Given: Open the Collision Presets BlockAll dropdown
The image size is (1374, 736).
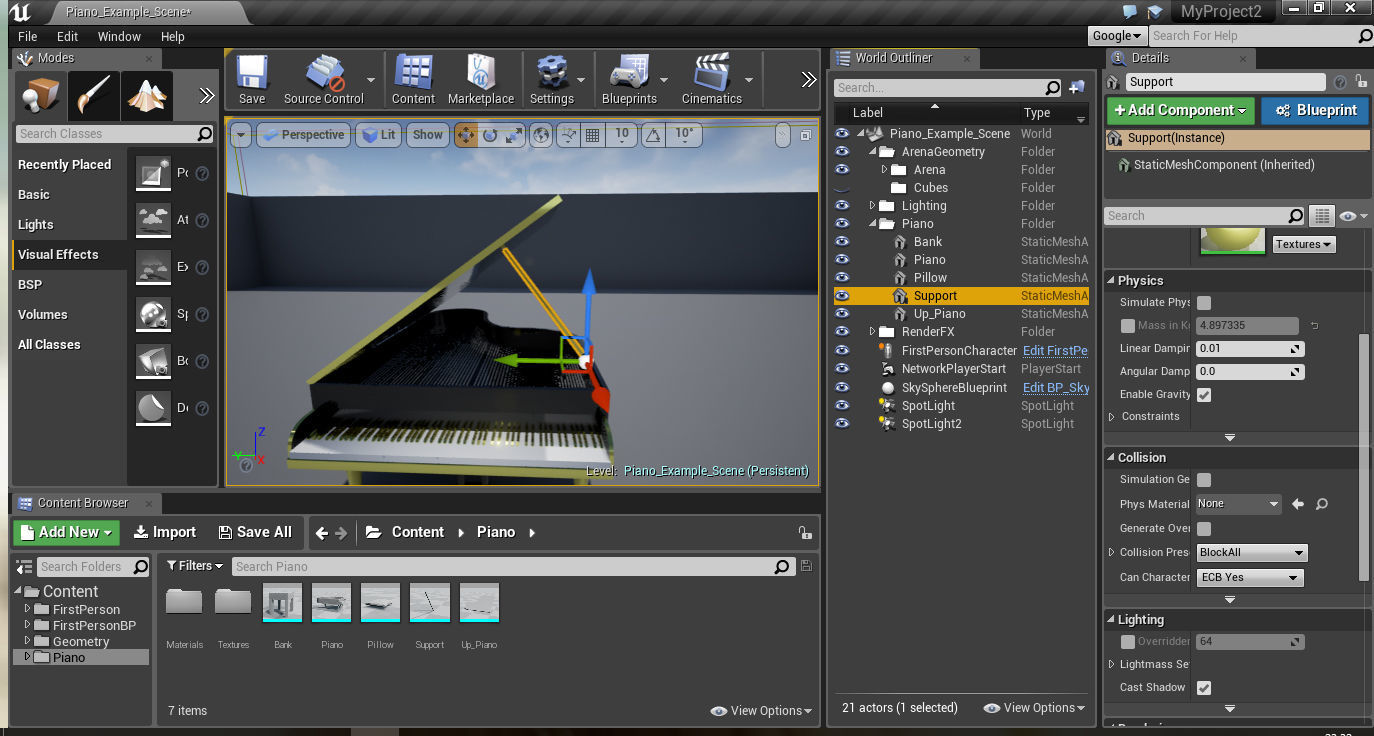Looking at the screenshot, I should click(1252, 553).
